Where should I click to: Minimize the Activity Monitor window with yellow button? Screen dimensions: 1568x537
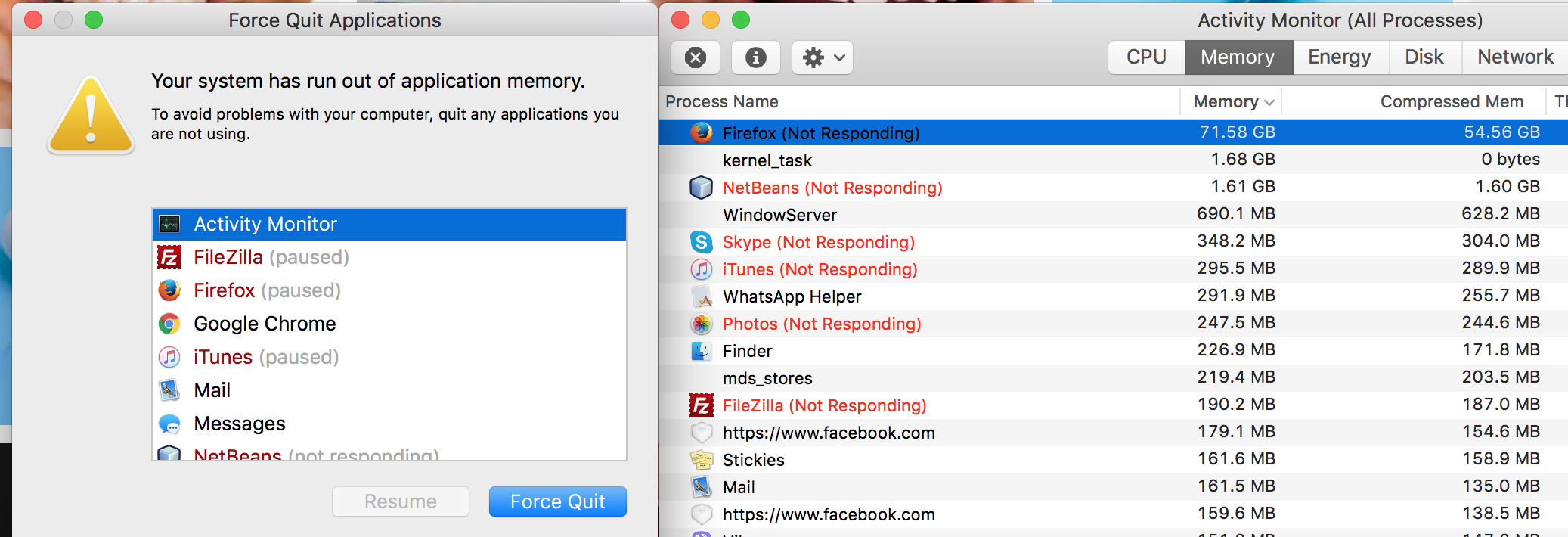pos(711,20)
